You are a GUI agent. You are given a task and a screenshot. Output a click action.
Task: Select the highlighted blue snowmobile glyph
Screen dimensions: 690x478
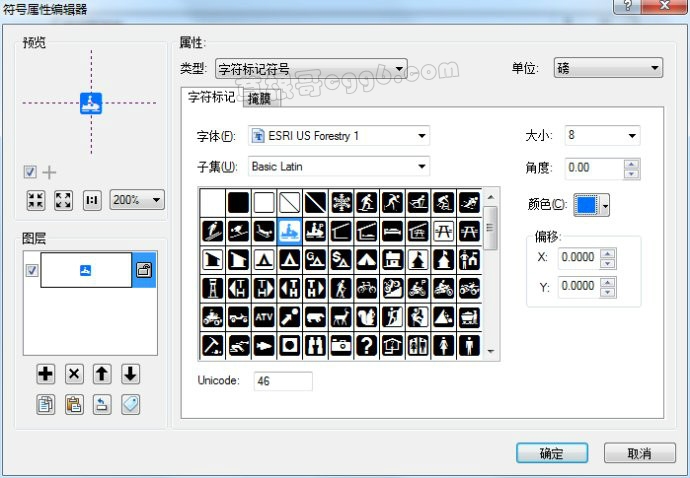coord(290,231)
